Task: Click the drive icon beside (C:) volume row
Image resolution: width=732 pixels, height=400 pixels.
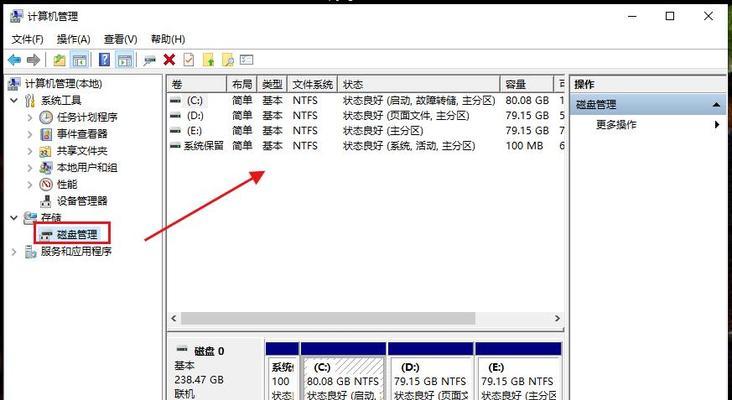Action: 176,100
